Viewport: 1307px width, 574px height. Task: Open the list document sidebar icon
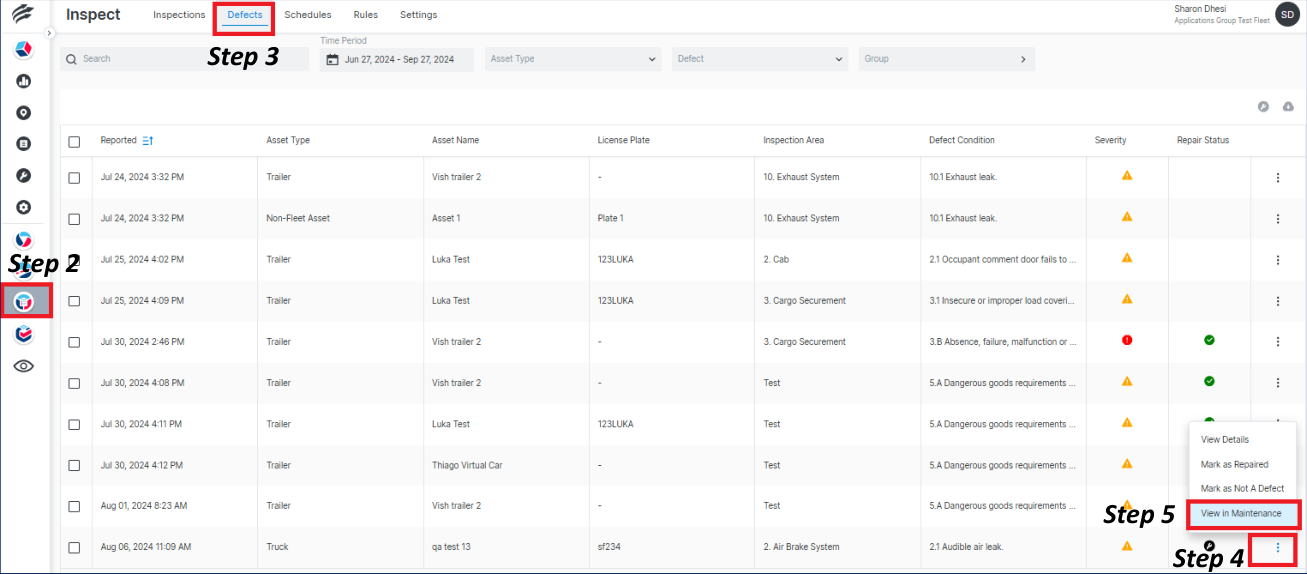coord(24,144)
